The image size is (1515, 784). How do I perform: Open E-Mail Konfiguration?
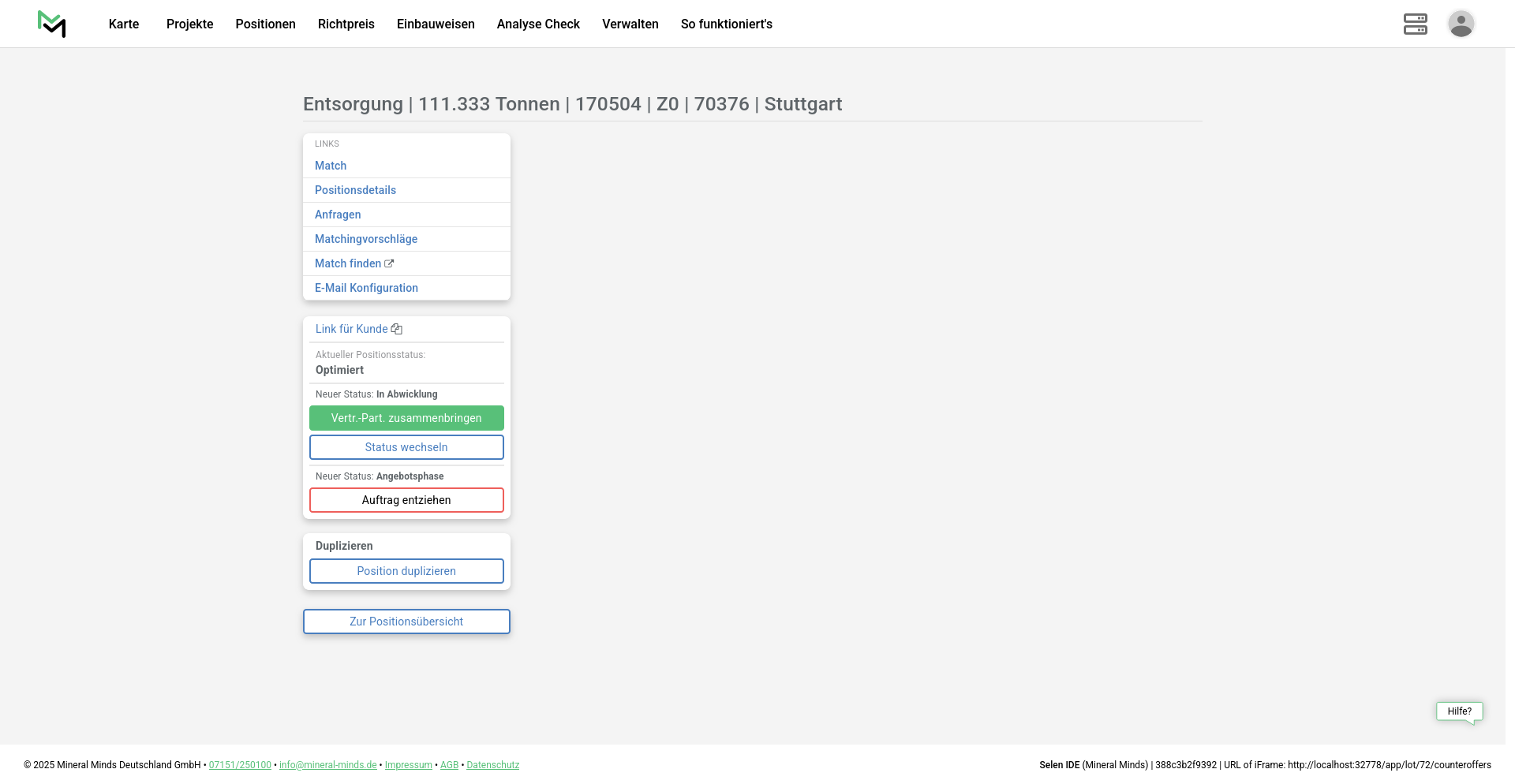[366, 288]
